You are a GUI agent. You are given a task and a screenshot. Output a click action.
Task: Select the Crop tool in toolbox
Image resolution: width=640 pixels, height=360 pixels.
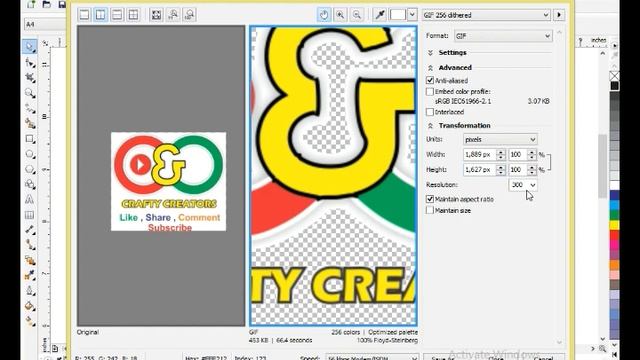(30, 78)
